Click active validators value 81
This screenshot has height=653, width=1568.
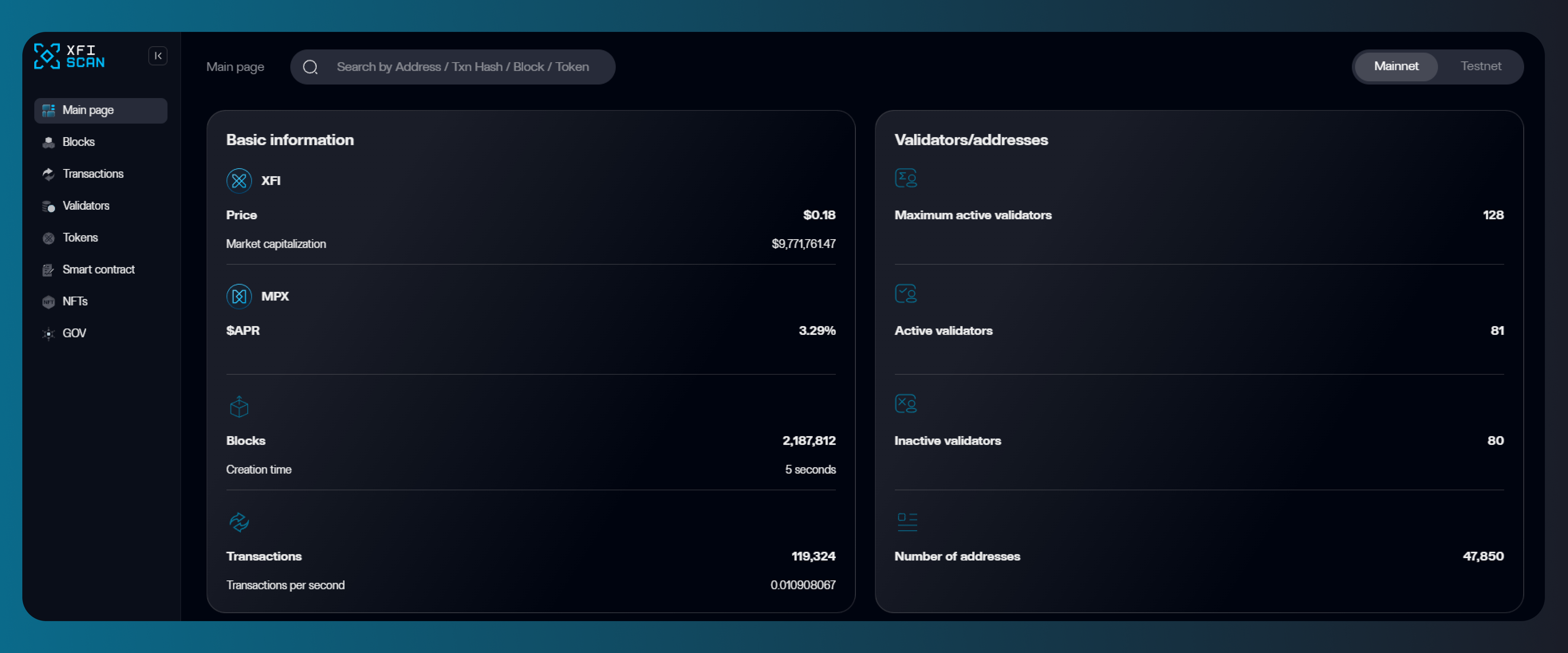click(1497, 330)
